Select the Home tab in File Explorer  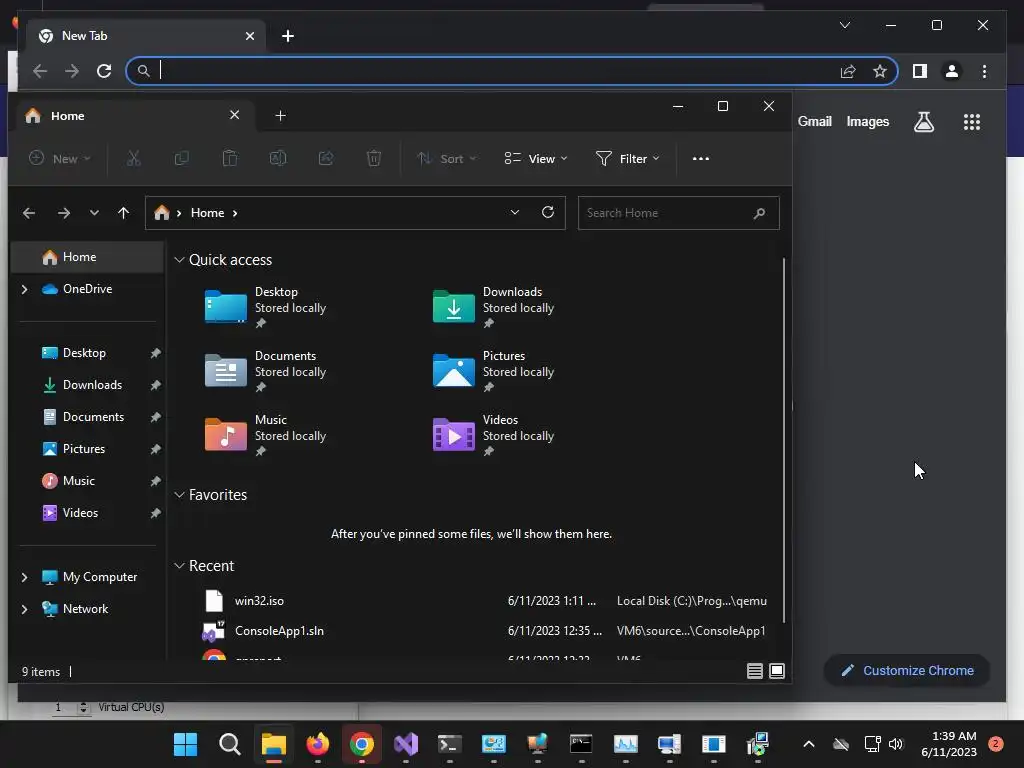coord(134,116)
